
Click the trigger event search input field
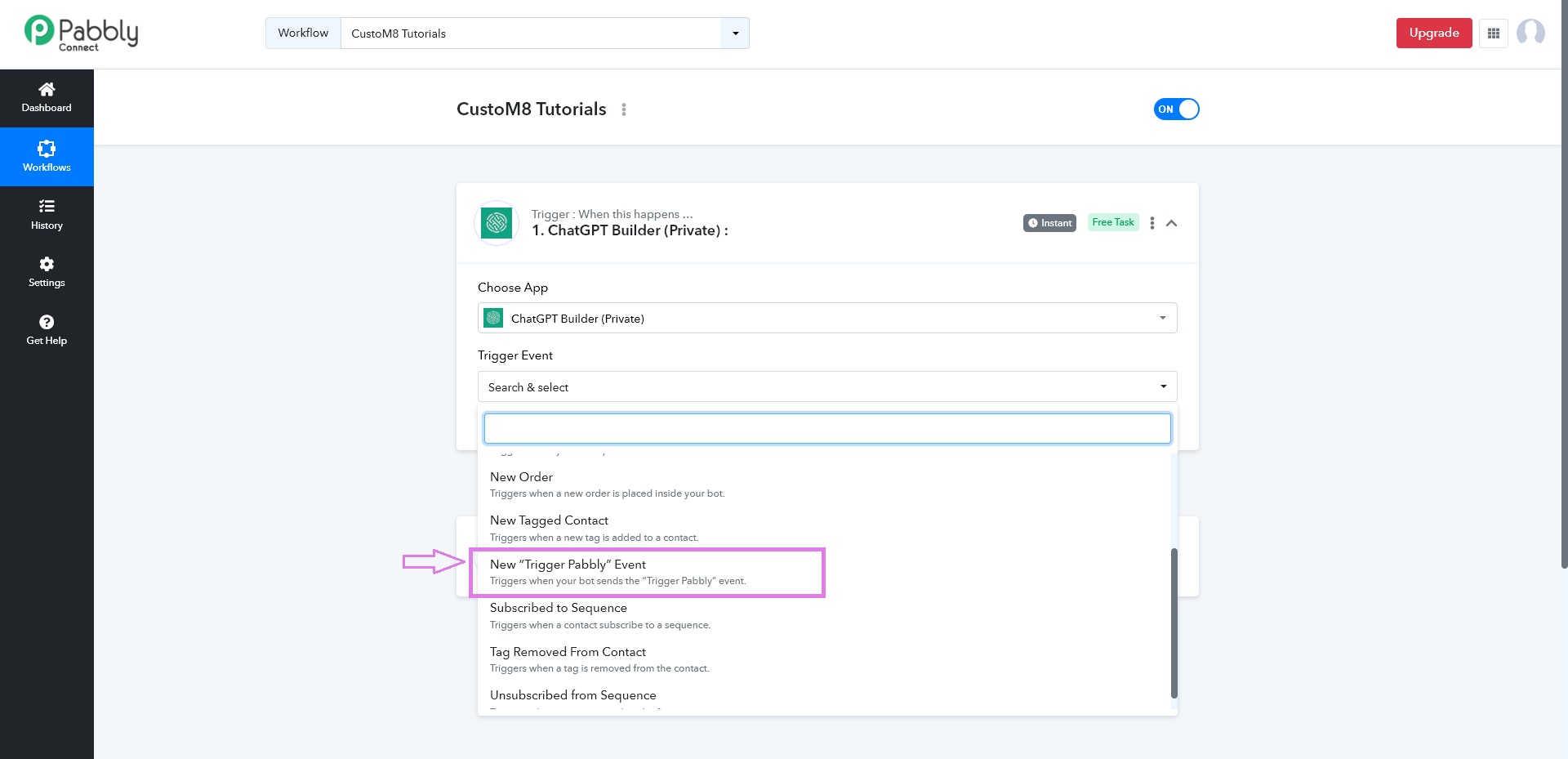[x=827, y=428]
